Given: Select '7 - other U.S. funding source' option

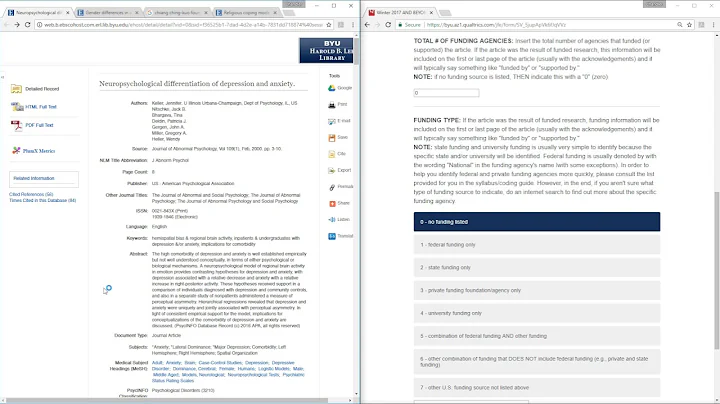Looking at the screenshot, I should 537,387.
